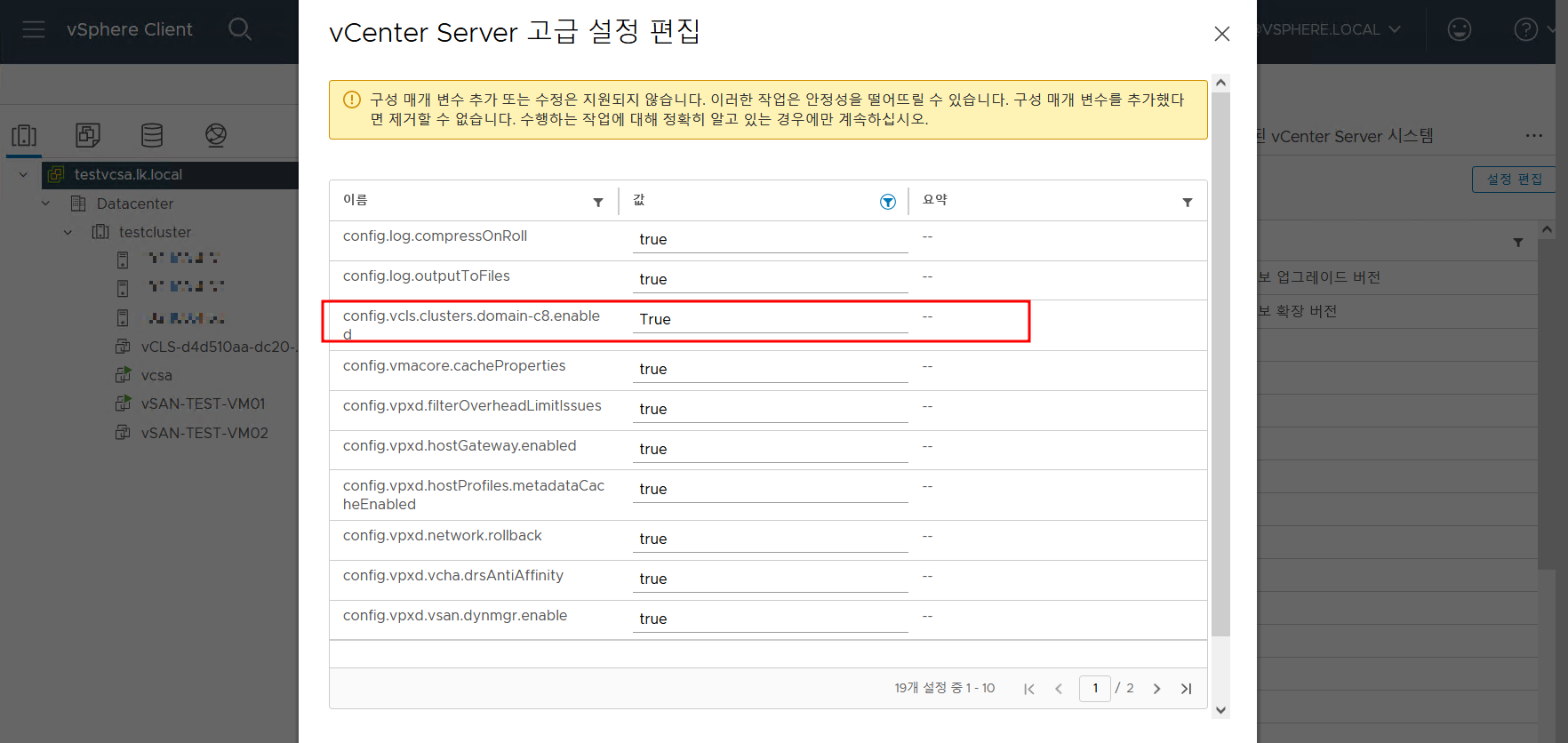The width and height of the screenshot is (1568, 743).
Task: Select vSAN-TEST-VM01 in inventory
Action: point(203,403)
